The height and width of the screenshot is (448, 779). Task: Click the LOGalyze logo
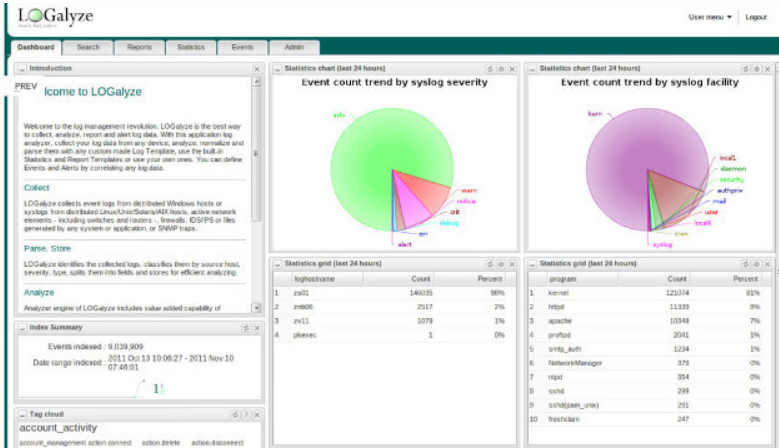click(x=56, y=17)
